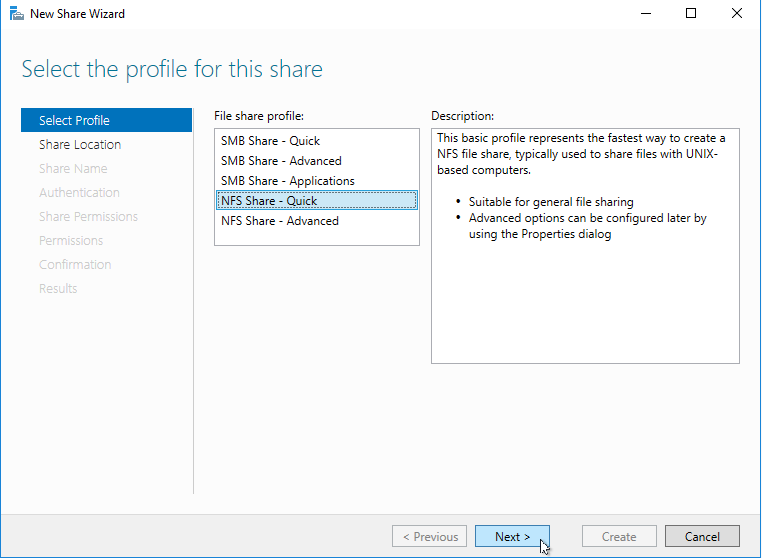The width and height of the screenshot is (762, 558).
Task: Click the Previous button
Action: [x=430, y=536]
